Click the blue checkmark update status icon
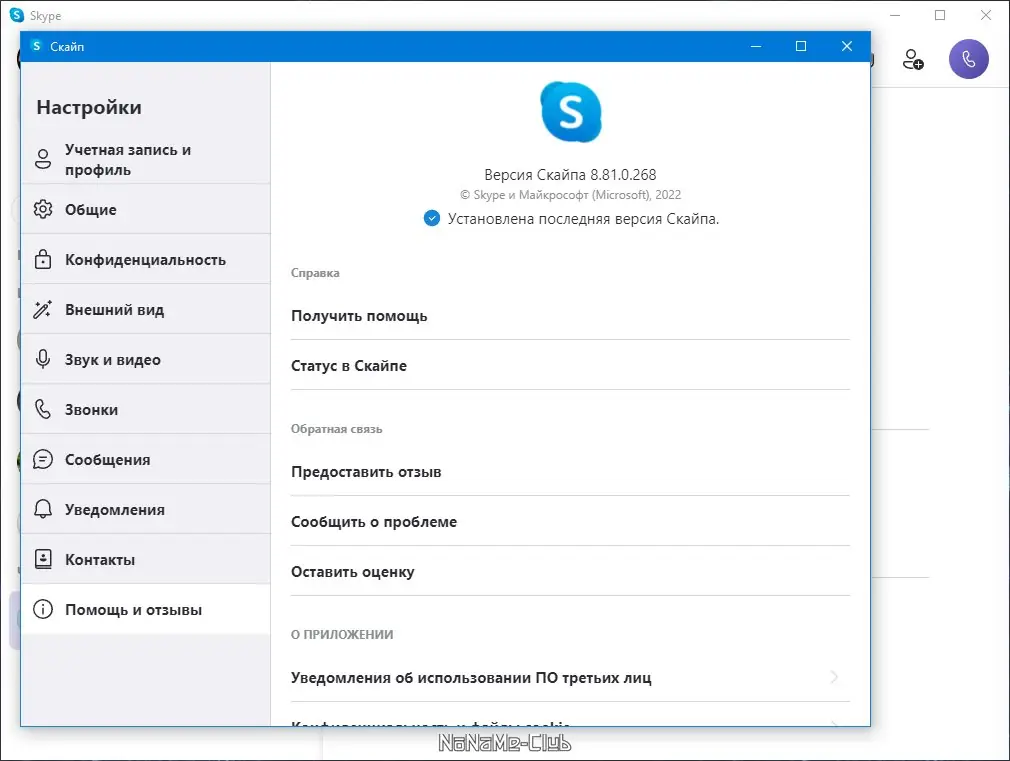1010x761 pixels. click(432, 218)
